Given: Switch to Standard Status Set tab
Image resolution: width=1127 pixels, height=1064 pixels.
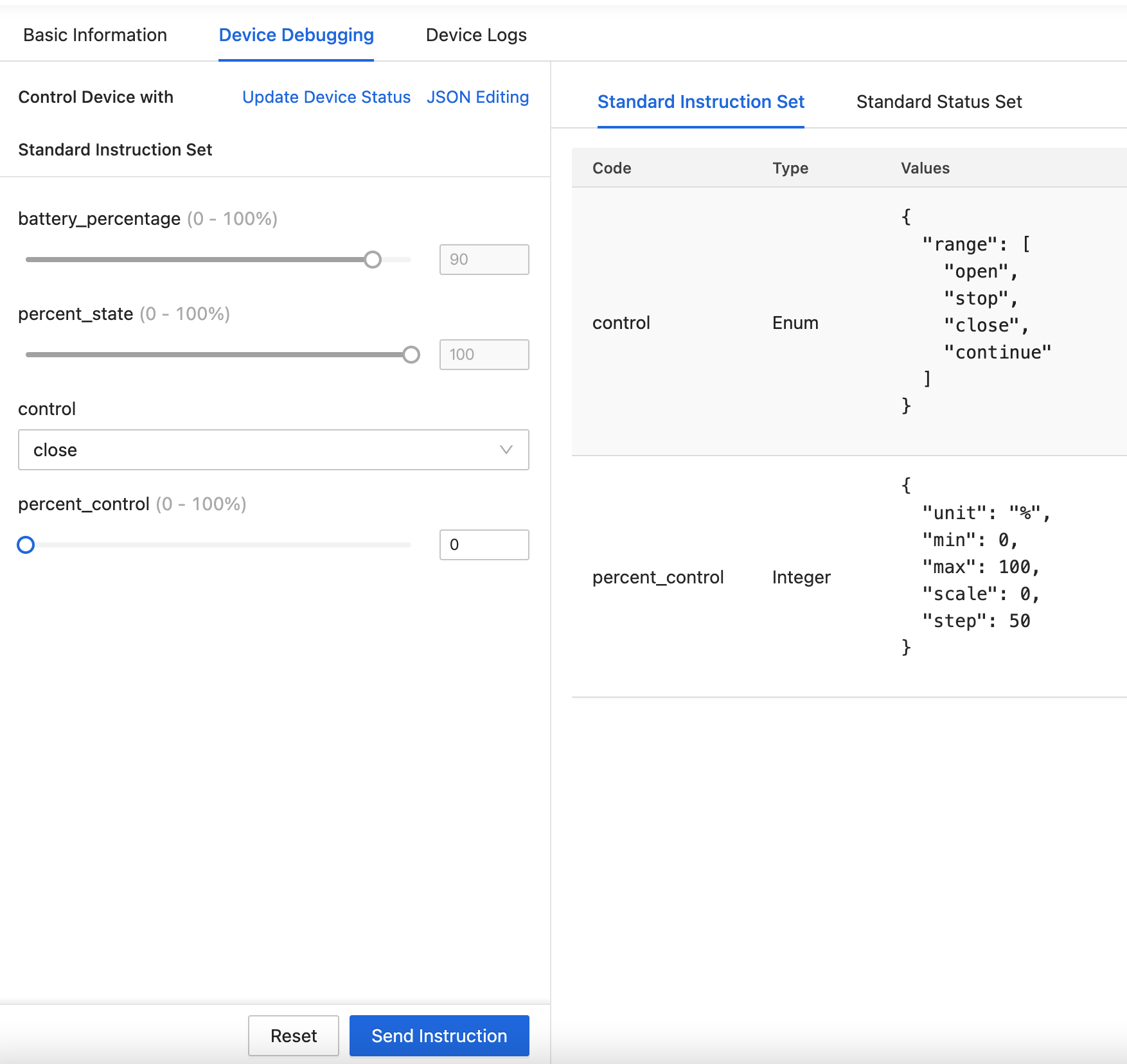Looking at the screenshot, I should [939, 102].
